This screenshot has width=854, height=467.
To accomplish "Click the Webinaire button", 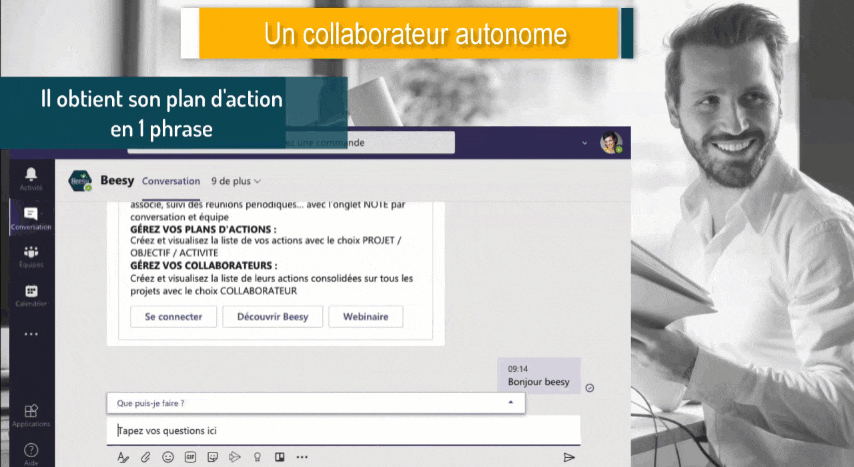I will coord(365,317).
